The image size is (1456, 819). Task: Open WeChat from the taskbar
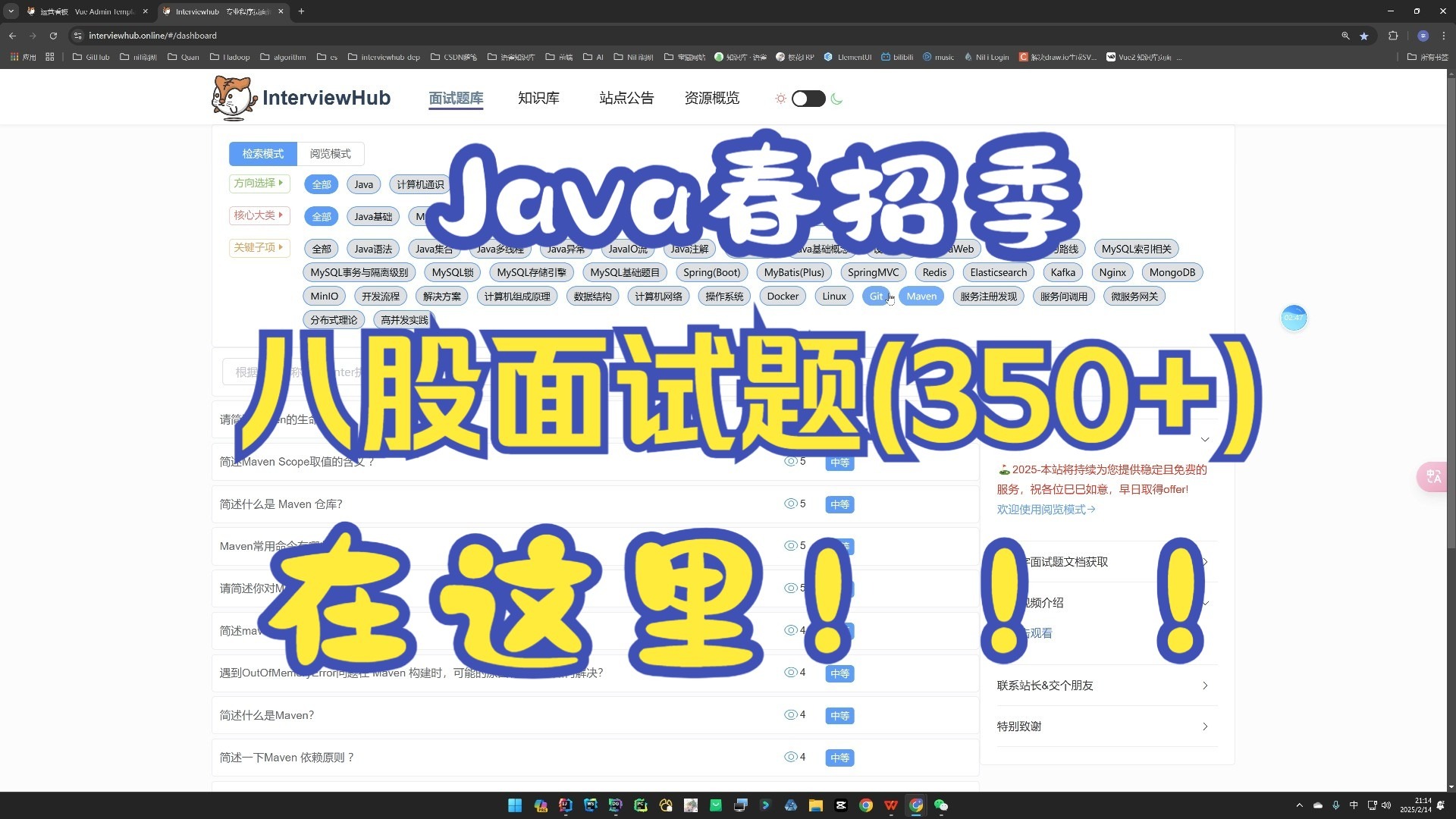point(941,805)
